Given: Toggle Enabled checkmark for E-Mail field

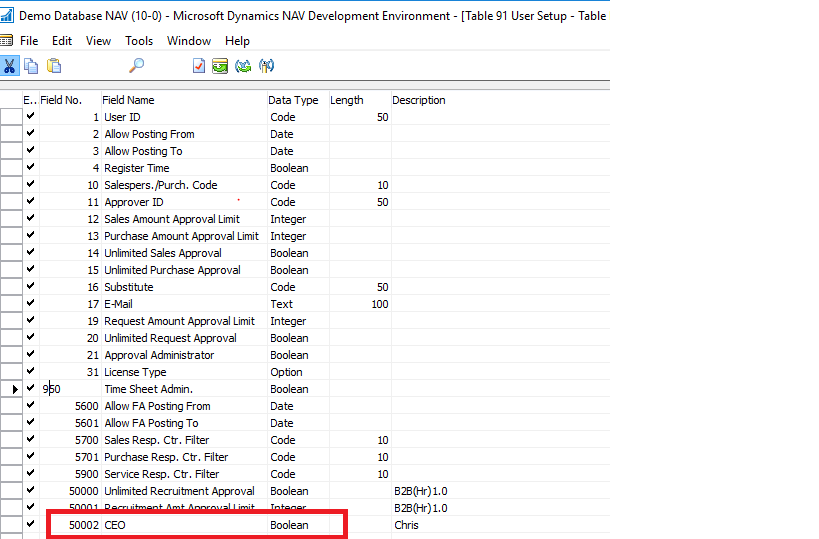Looking at the screenshot, I should click(30, 303).
